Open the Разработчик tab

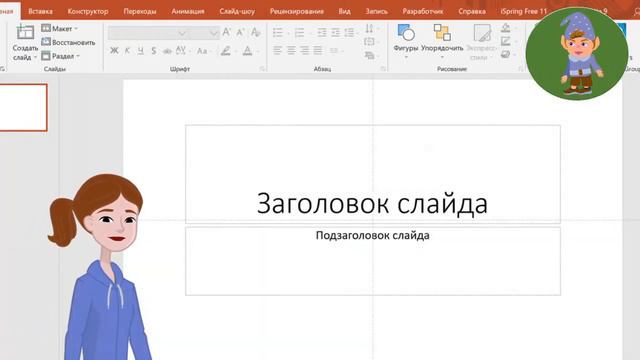[422, 11]
